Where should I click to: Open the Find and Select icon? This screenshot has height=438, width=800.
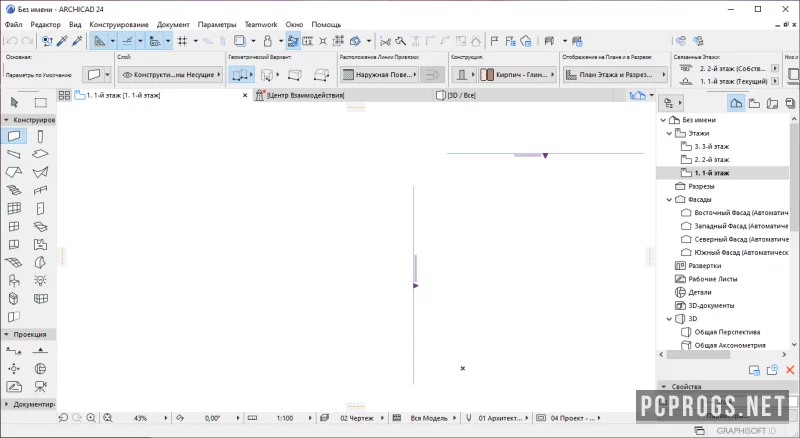(47, 41)
